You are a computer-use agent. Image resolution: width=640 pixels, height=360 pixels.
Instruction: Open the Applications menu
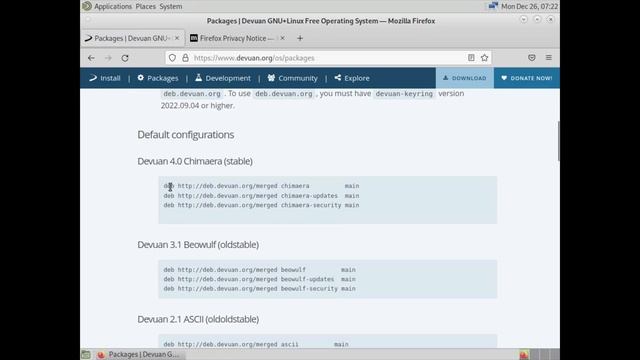point(113,7)
